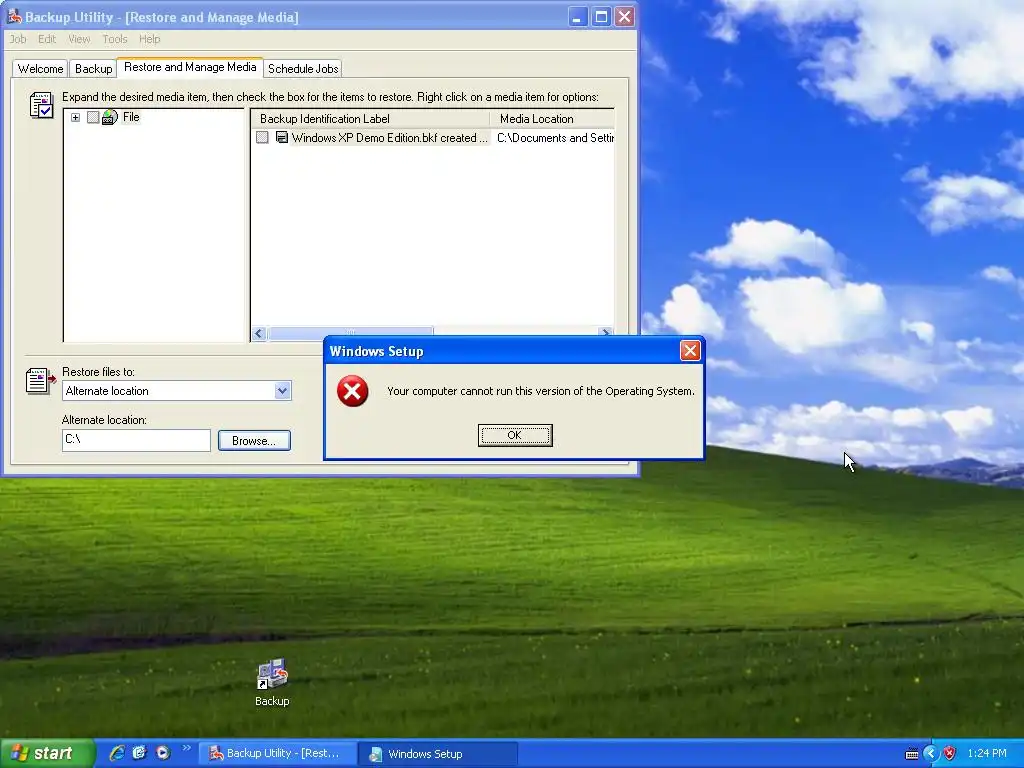Open the Tools menu
Viewport: 1024px width, 768px height.
(x=115, y=39)
